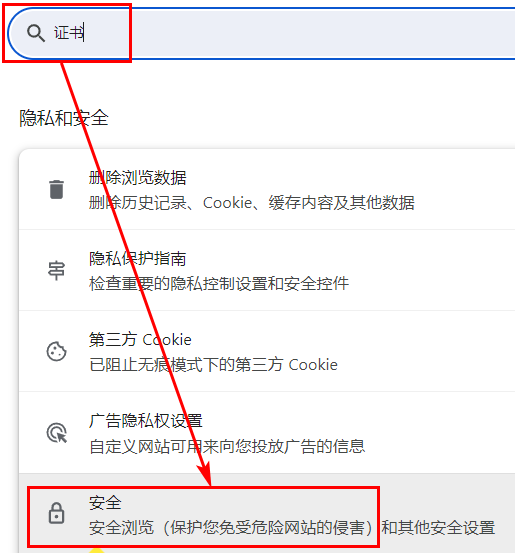Open the 安全 settings entry
515x553 pixels.
point(267,514)
